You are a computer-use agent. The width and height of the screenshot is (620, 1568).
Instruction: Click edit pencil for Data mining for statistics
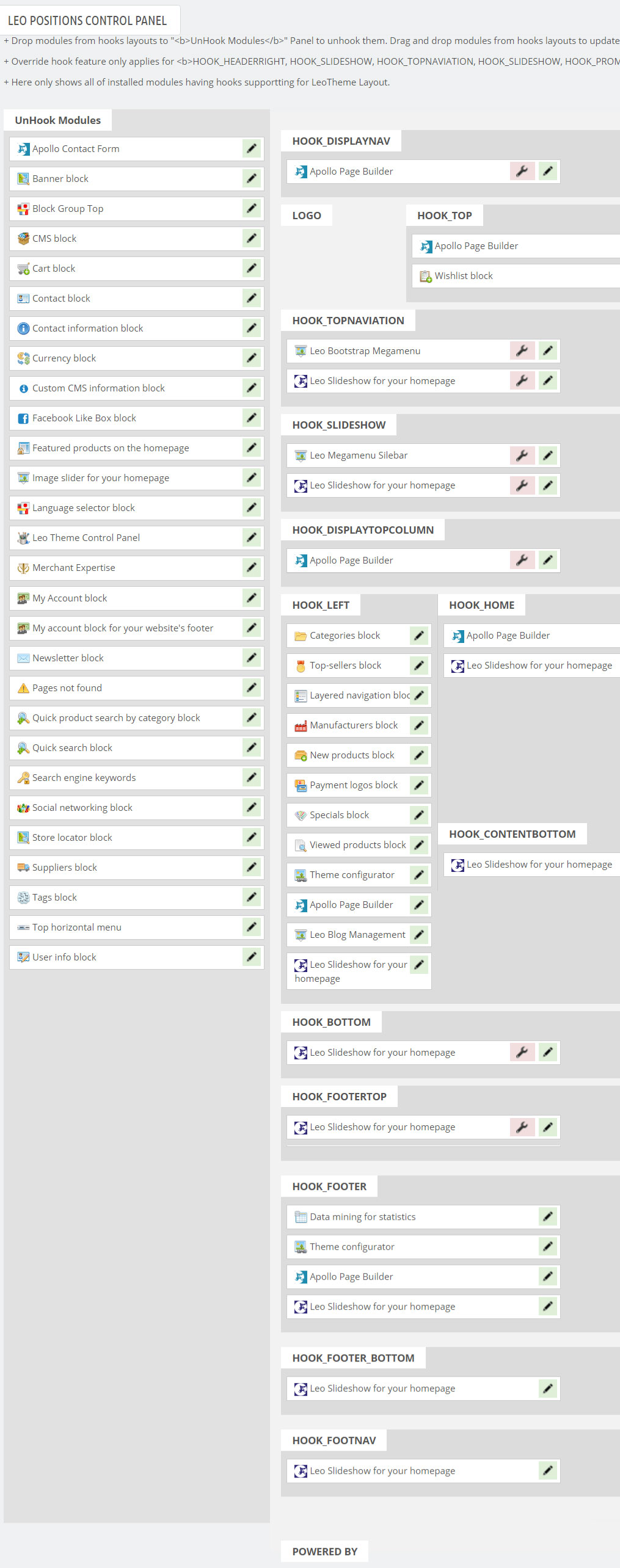pyautogui.click(x=548, y=1216)
